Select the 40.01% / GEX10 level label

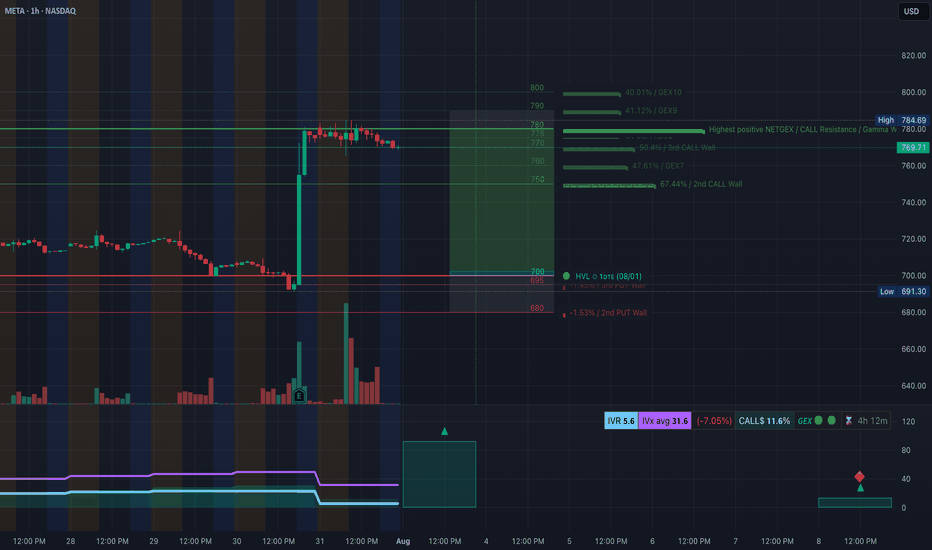[653, 92]
